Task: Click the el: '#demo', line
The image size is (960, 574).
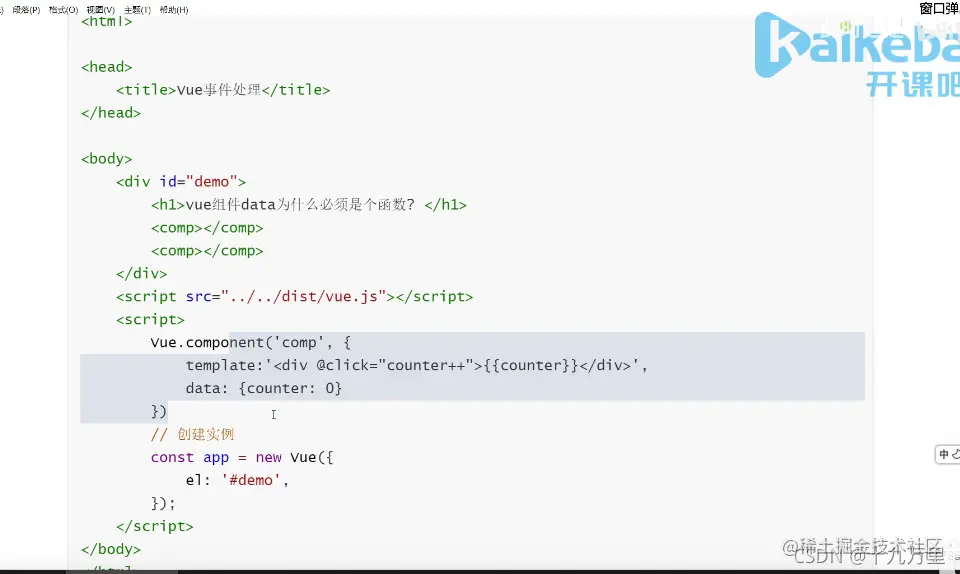Action: pyautogui.click(x=237, y=480)
